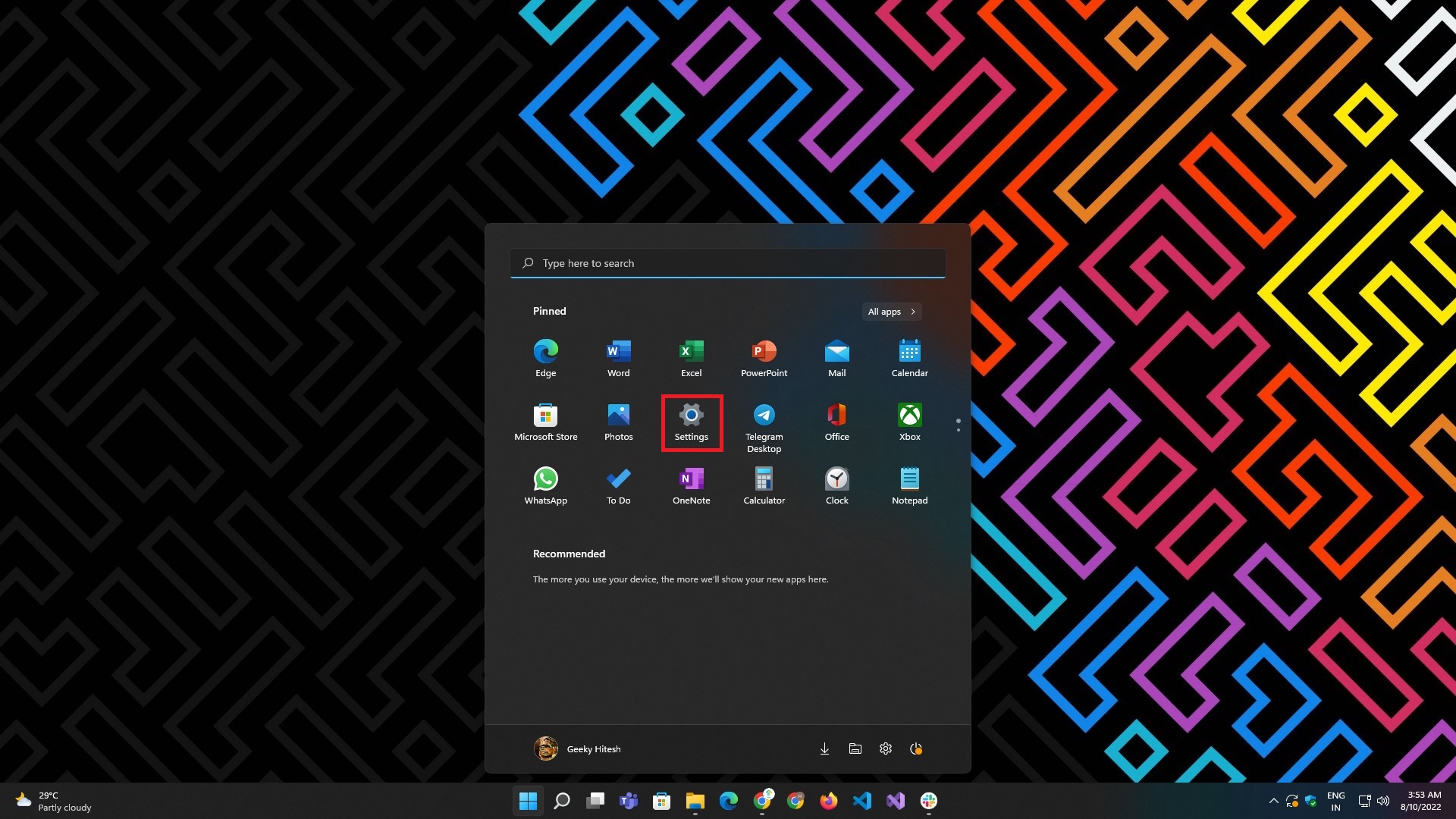Viewport: 1456px width, 819px height.
Task: Open Settings gear in Start footer
Action: (885, 748)
